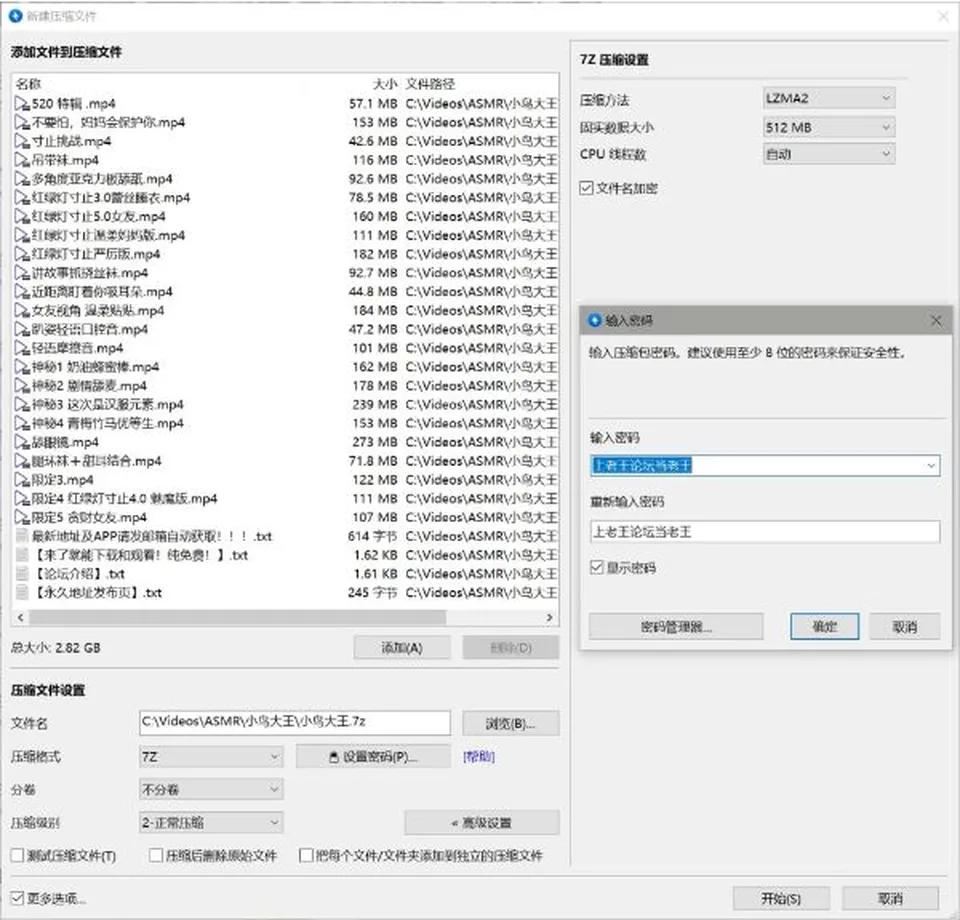Screen dimensions: 960x920
Task: Open the [帮助] link
Action: click(479, 757)
